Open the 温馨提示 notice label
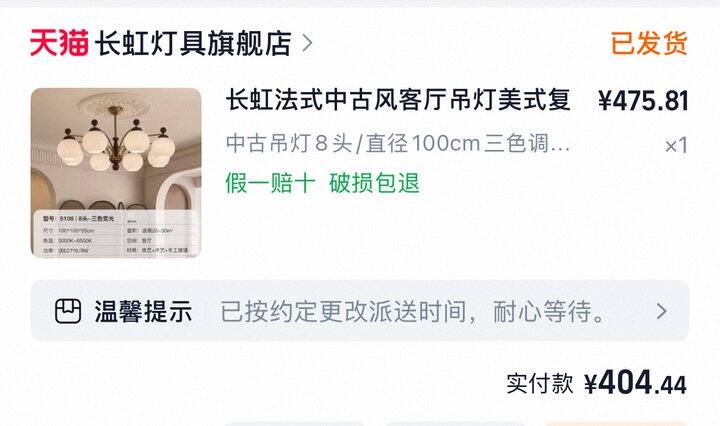The image size is (720, 426). click(143, 311)
